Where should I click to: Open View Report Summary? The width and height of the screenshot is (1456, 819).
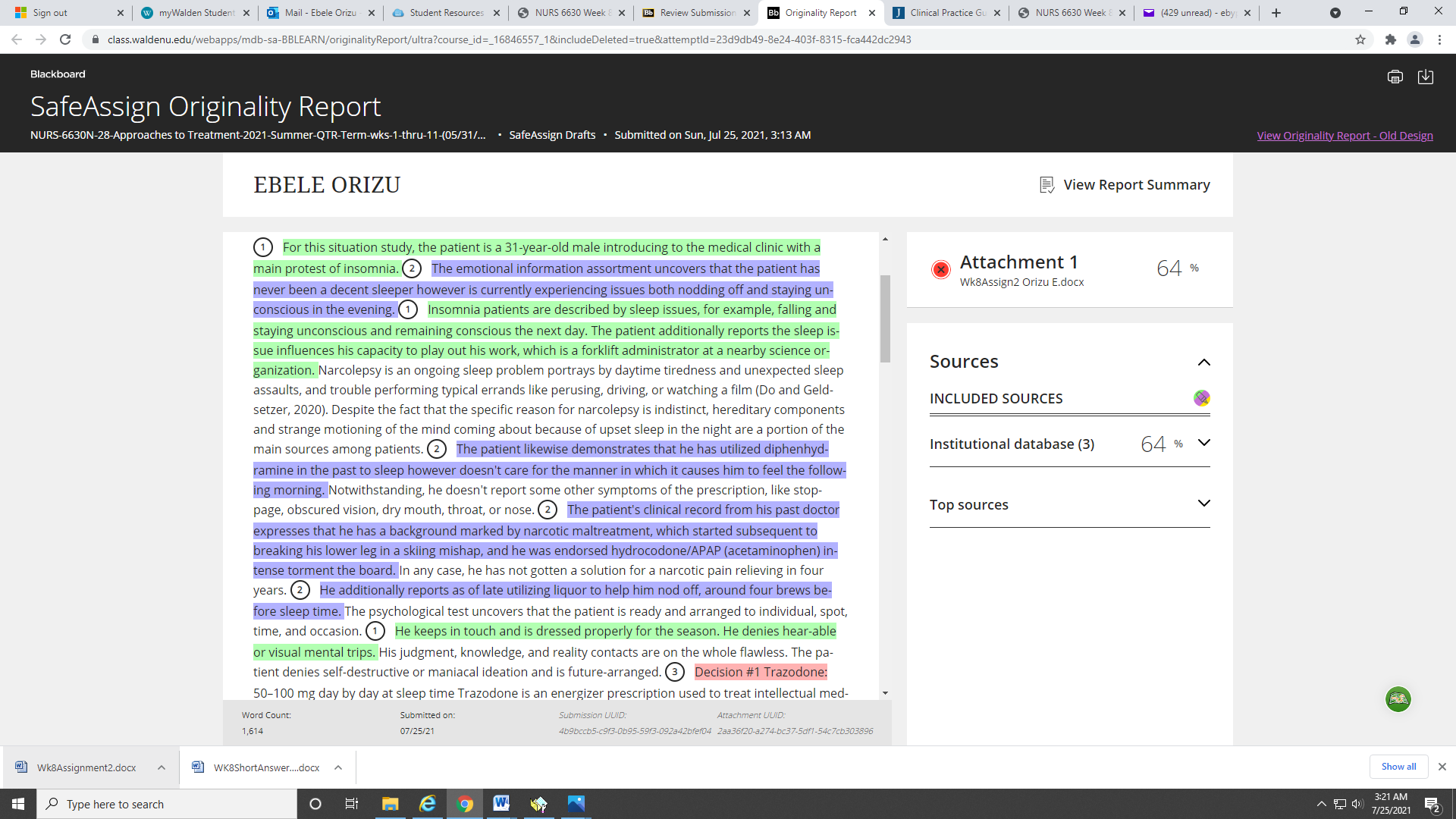(1125, 184)
